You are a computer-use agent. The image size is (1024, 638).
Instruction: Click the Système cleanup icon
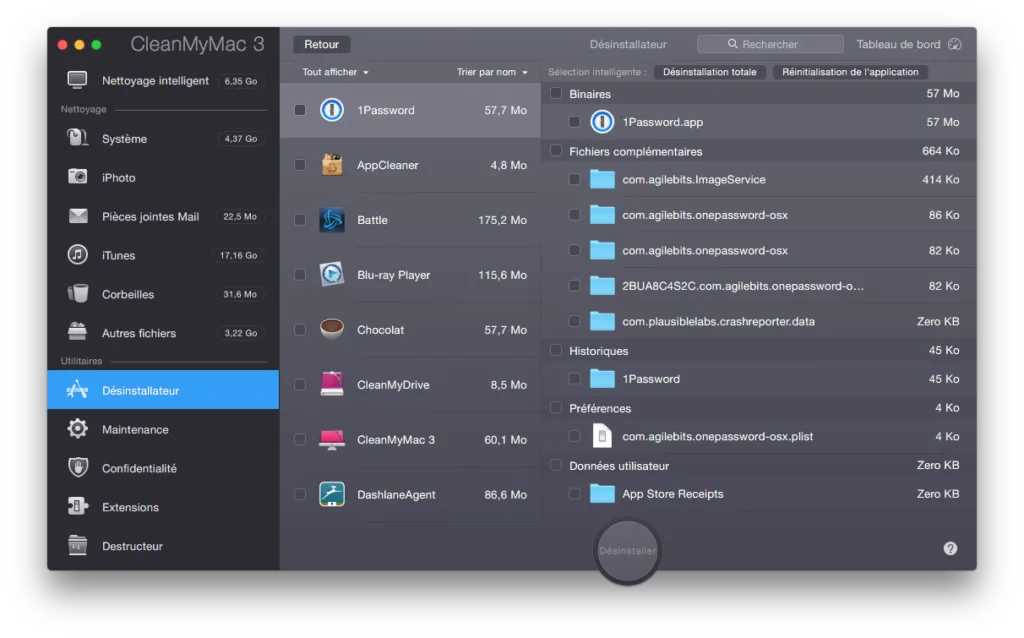[x=78, y=138]
